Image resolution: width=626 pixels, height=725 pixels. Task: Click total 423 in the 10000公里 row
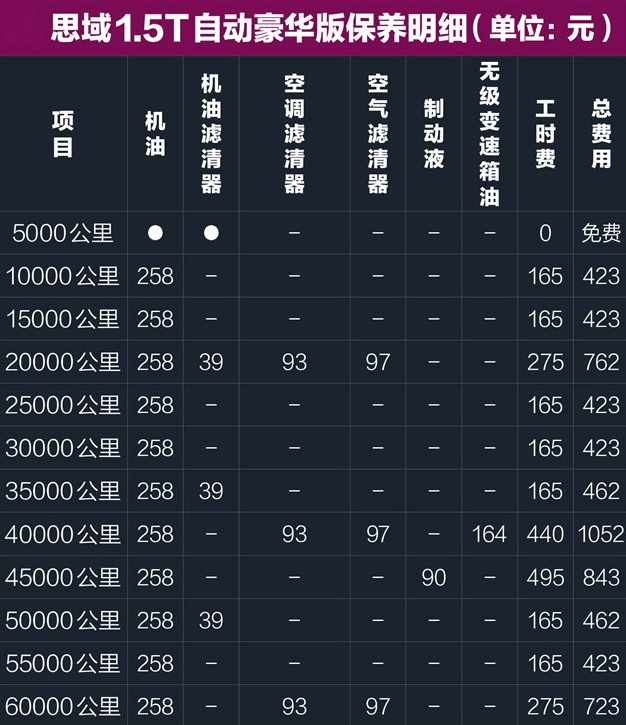point(601,276)
